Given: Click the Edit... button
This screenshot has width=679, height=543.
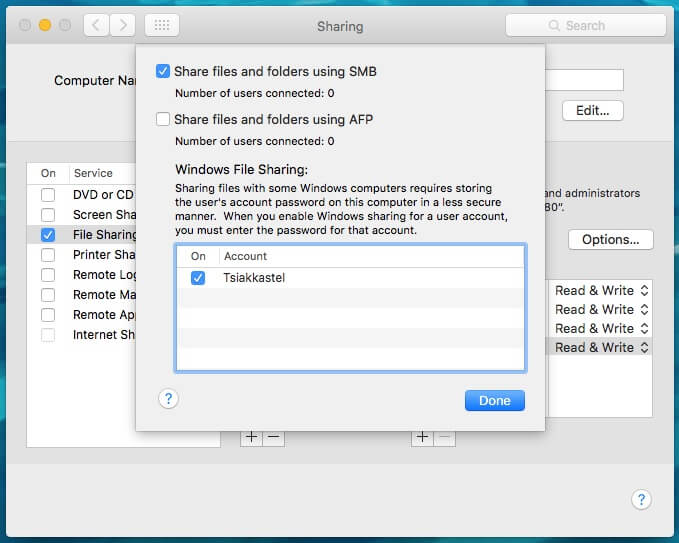Looking at the screenshot, I should [592, 110].
